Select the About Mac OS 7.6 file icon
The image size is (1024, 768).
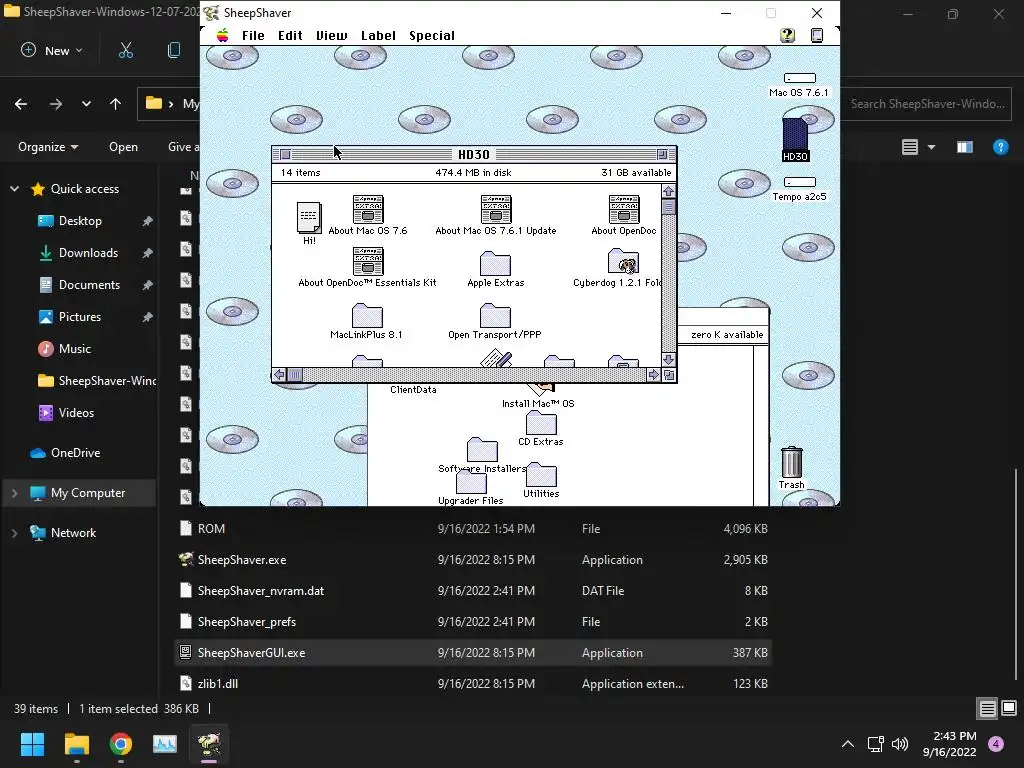(x=368, y=209)
